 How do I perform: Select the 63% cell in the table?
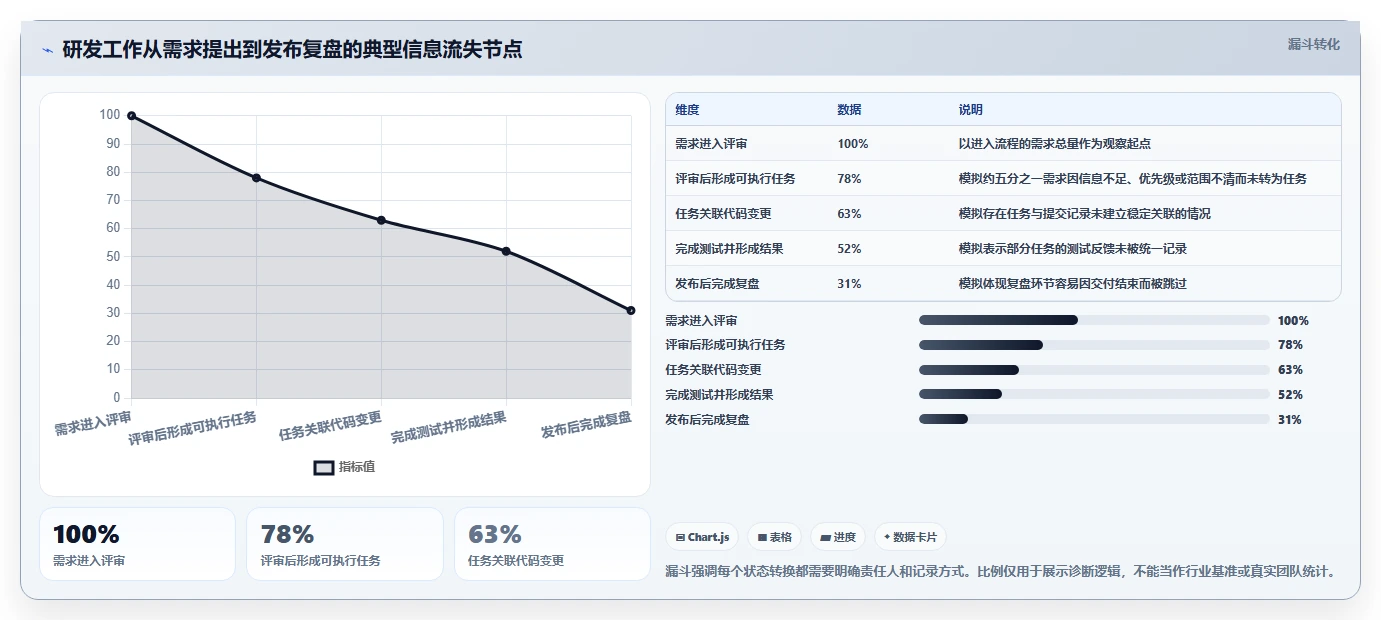point(849,214)
